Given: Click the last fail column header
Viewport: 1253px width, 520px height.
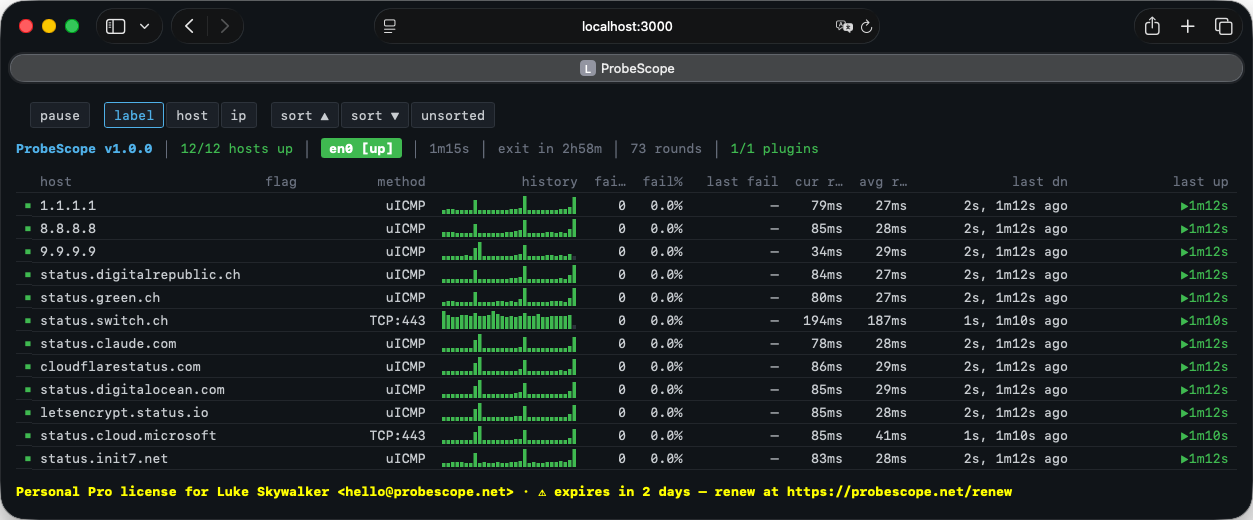Looking at the screenshot, I should (x=742, y=182).
